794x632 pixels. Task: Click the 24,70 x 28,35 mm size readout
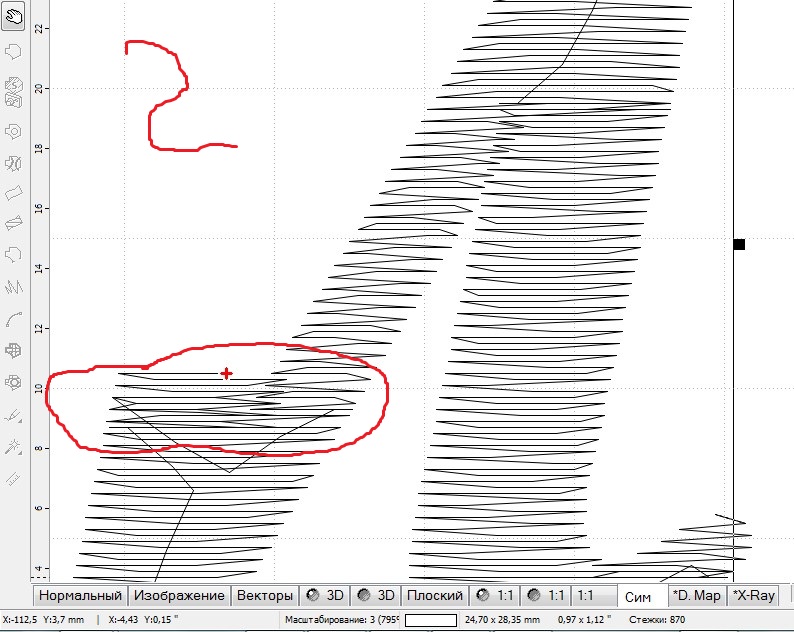tap(502, 620)
